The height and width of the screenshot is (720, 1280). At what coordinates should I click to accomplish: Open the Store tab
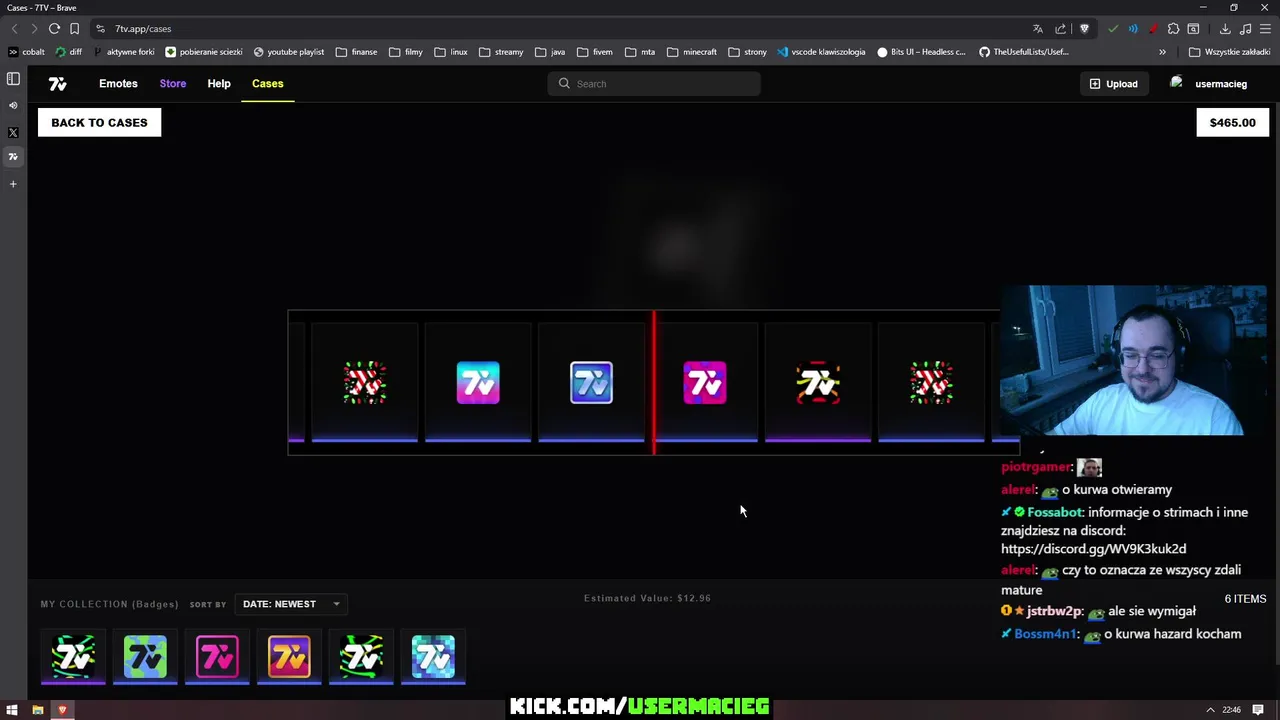pyautogui.click(x=173, y=84)
